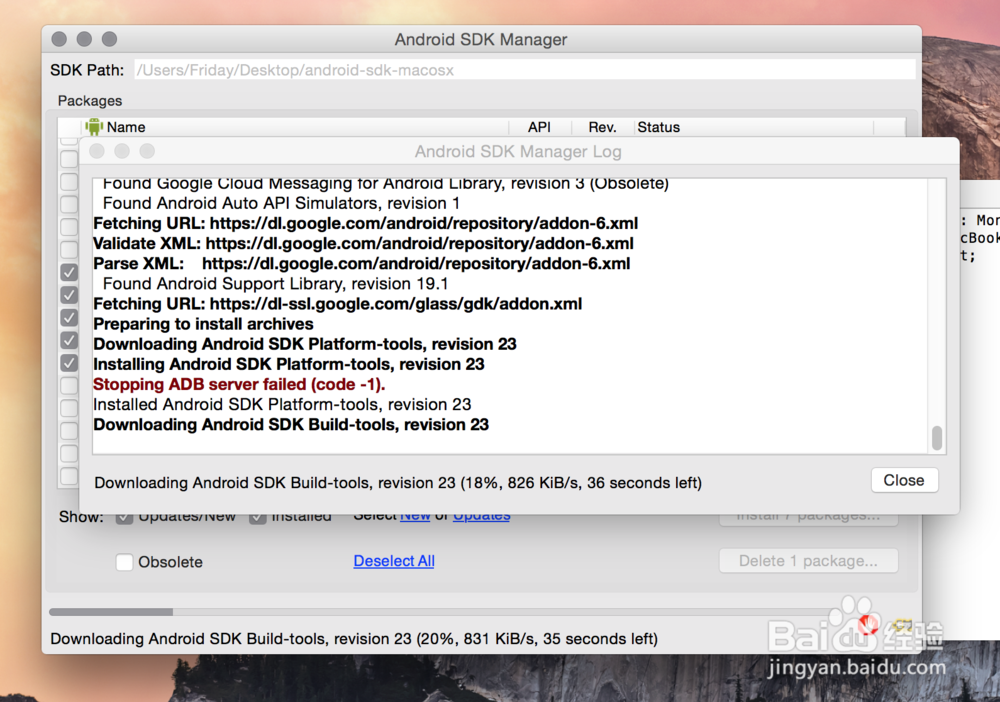The width and height of the screenshot is (1000, 702).
Task: Click the Android robot icon in Name header
Action: click(x=94, y=126)
